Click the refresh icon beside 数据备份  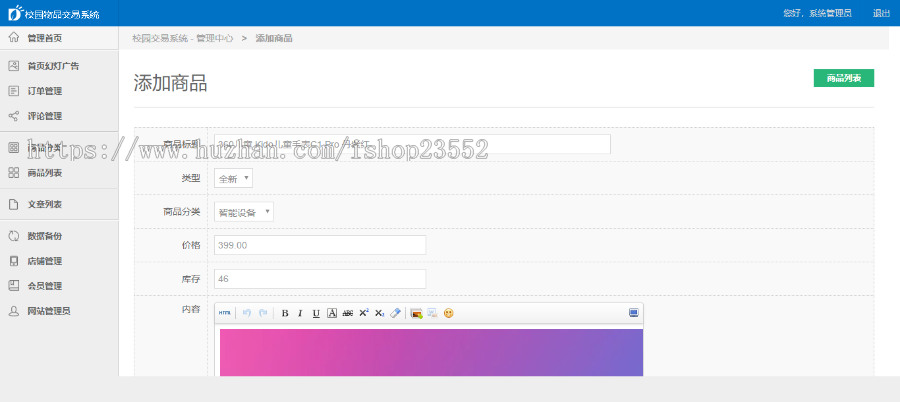tap(14, 235)
